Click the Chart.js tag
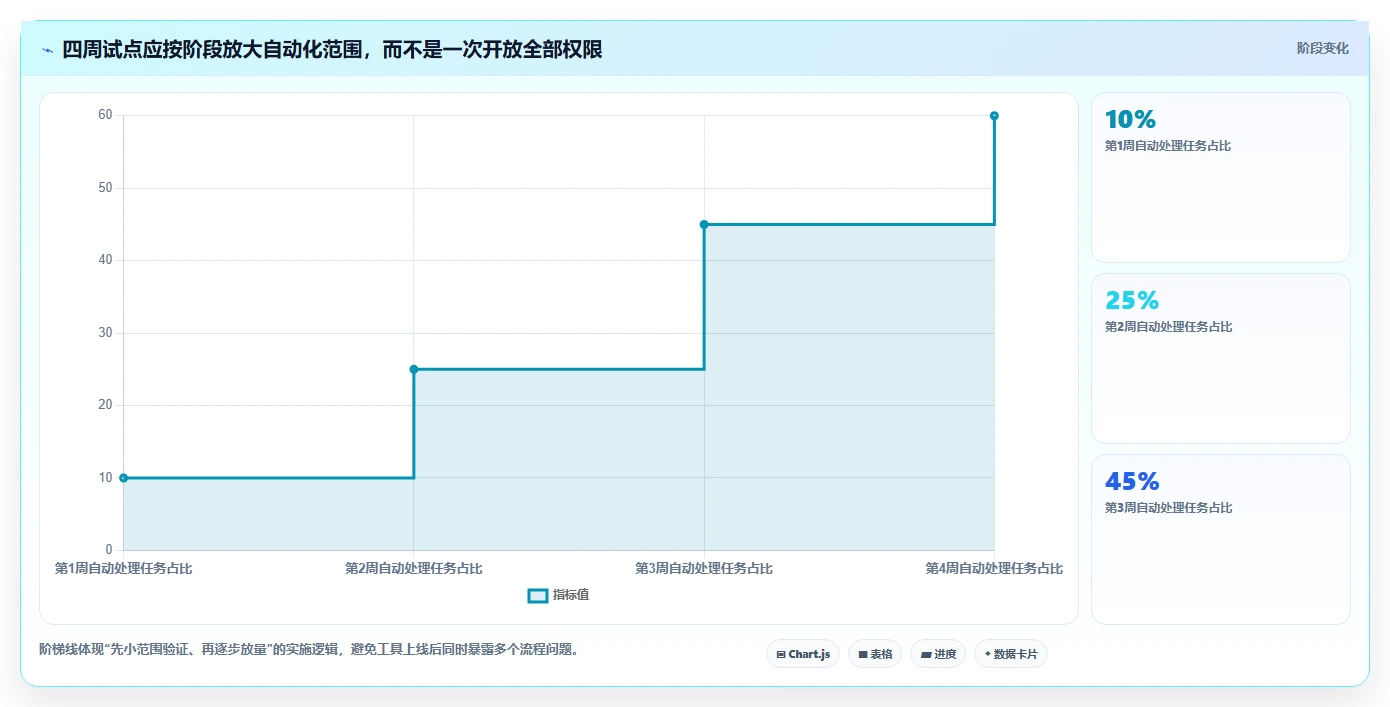The image size is (1390, 707). coord(803,654)
